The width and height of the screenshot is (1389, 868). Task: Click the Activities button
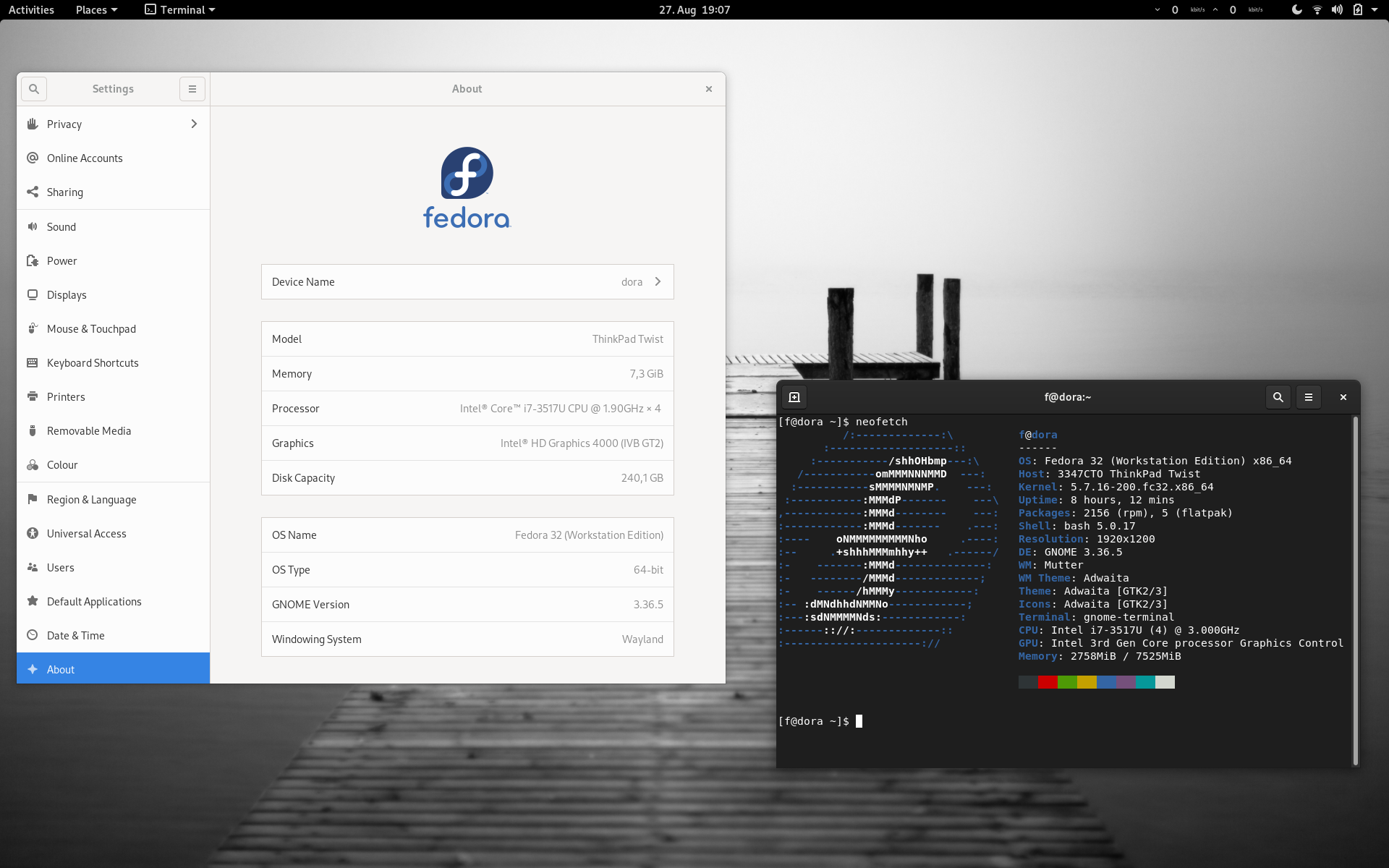[x=31, y=10]
